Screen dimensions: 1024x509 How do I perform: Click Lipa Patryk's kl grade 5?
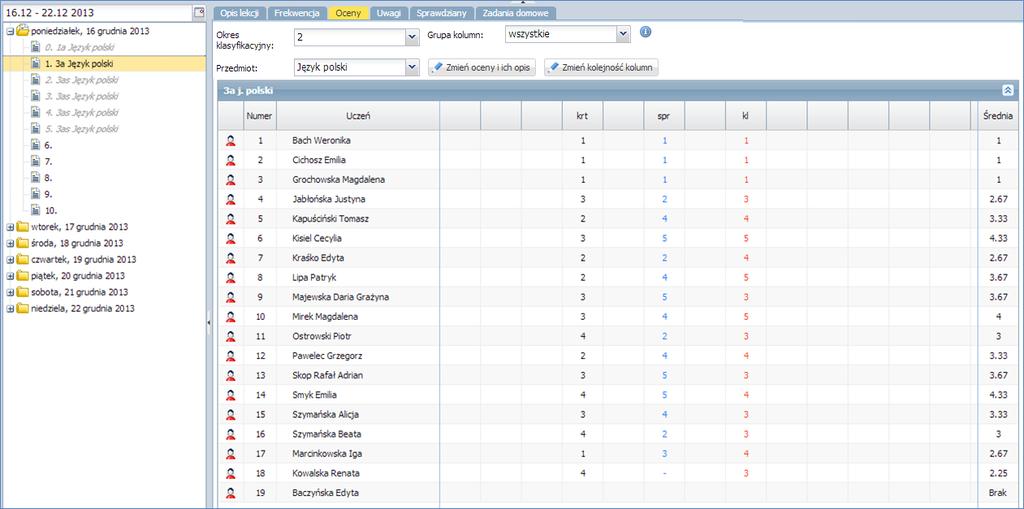tap(746, 278)
